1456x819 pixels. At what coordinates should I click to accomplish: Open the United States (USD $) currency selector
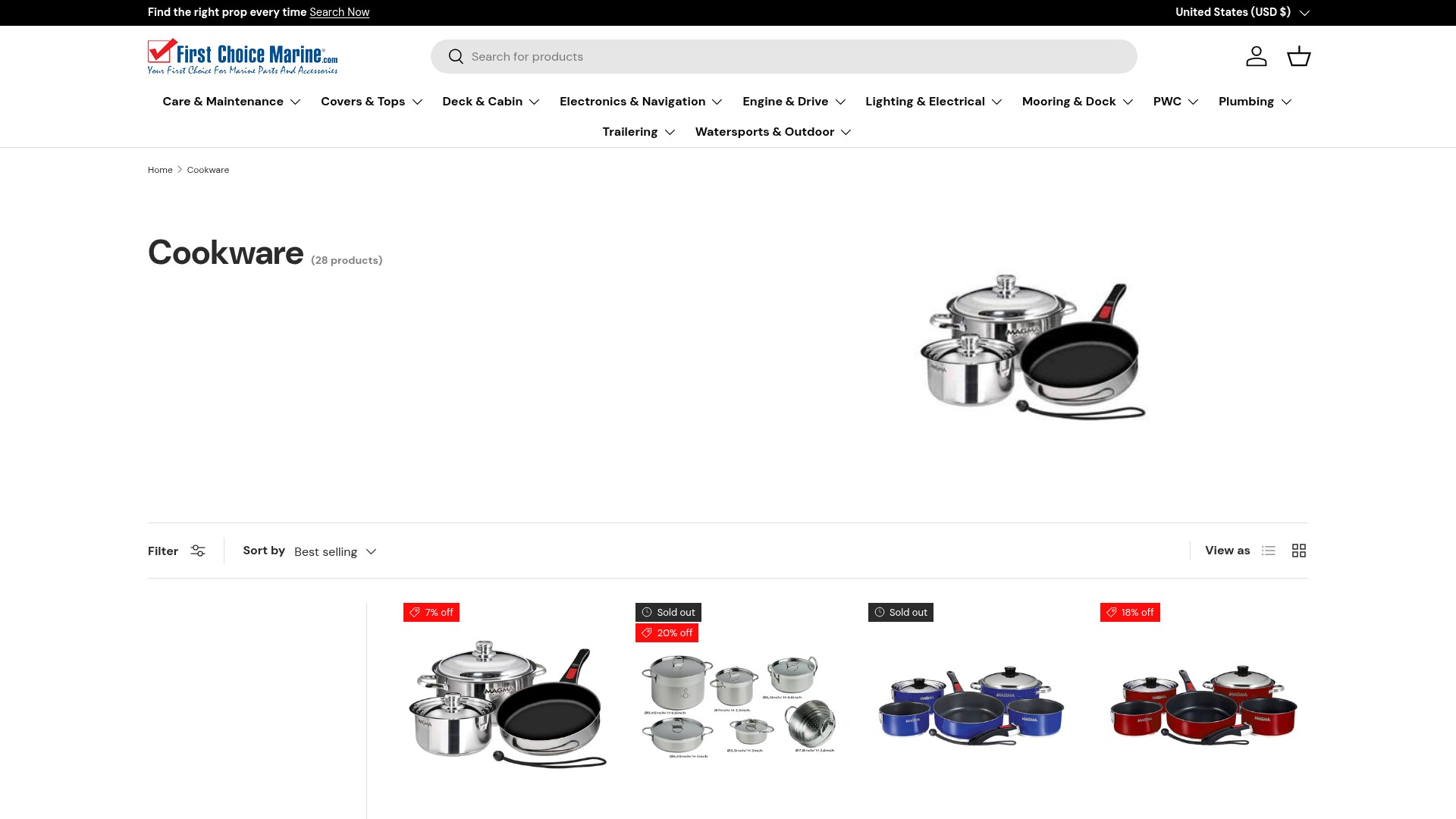pyautogui.click(x=1242, y=12)
